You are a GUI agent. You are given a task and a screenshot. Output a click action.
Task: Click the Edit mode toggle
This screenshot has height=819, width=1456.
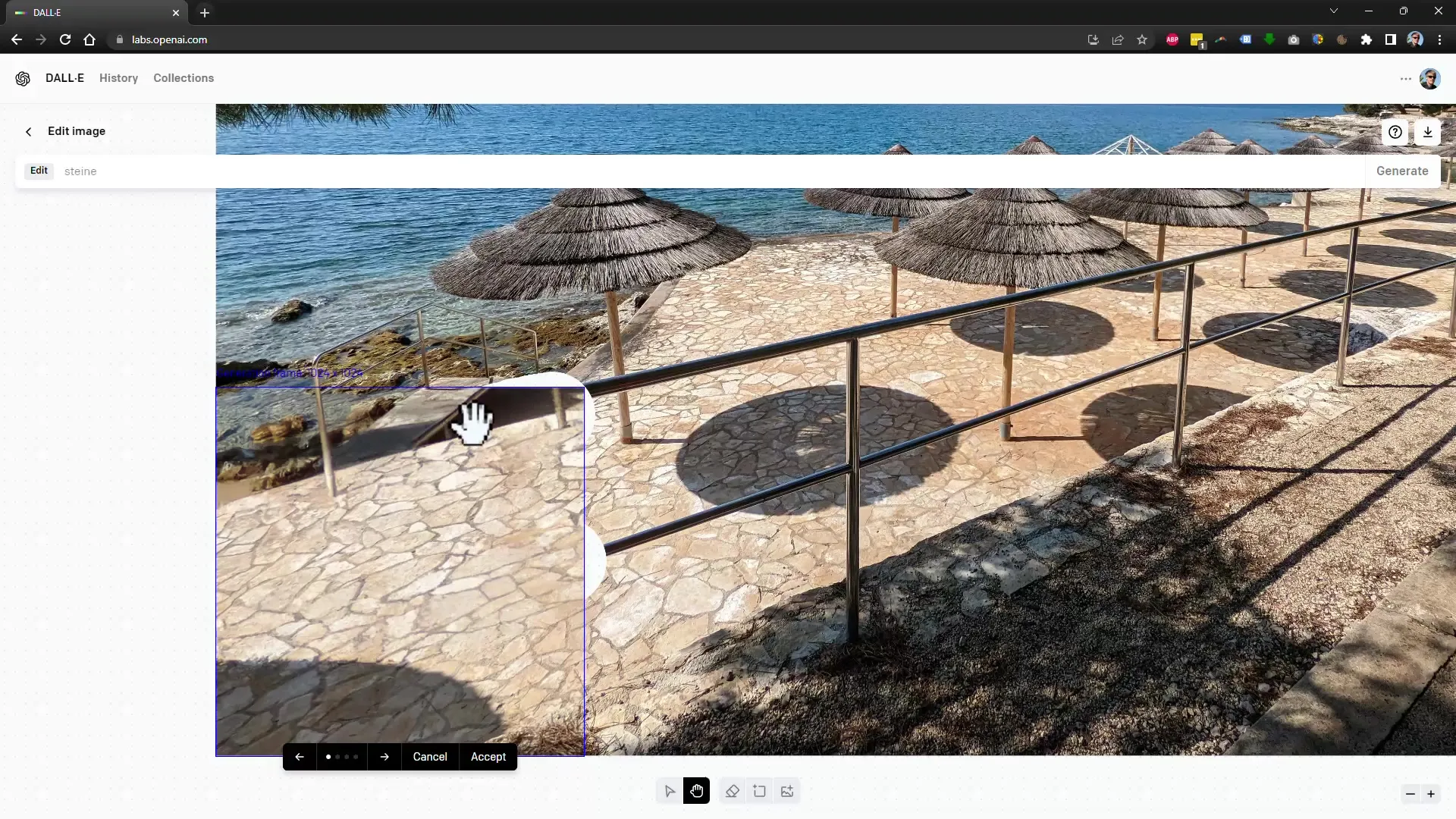[39, 171]
